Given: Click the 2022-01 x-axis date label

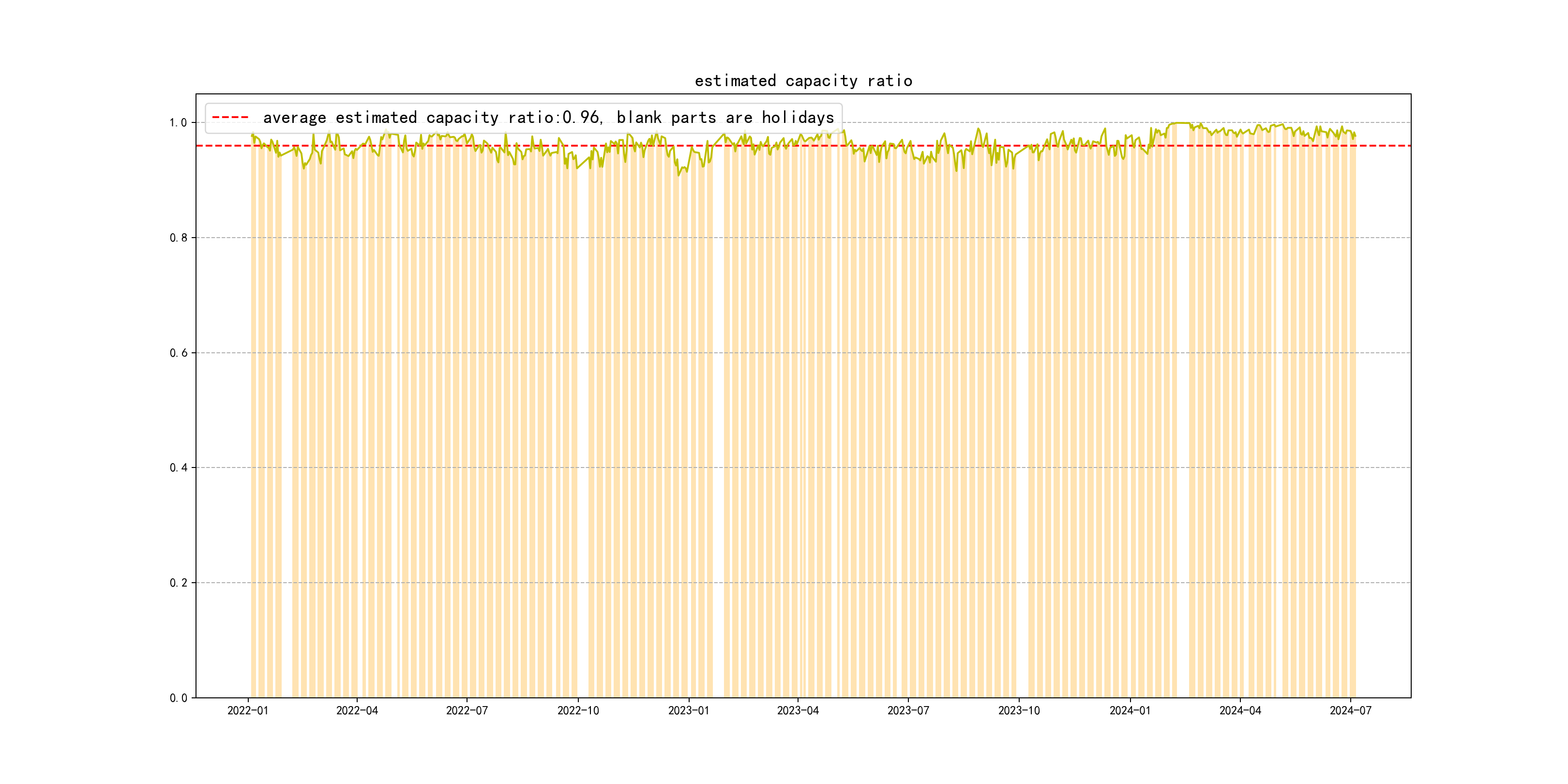Looking at the screenshot, I should [x=248, y=710].
